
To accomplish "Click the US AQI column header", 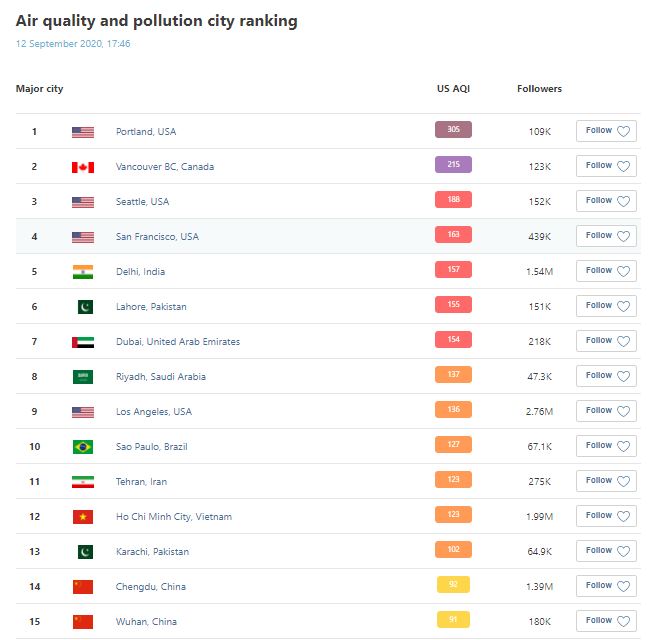I will click(x=453, y=89).
